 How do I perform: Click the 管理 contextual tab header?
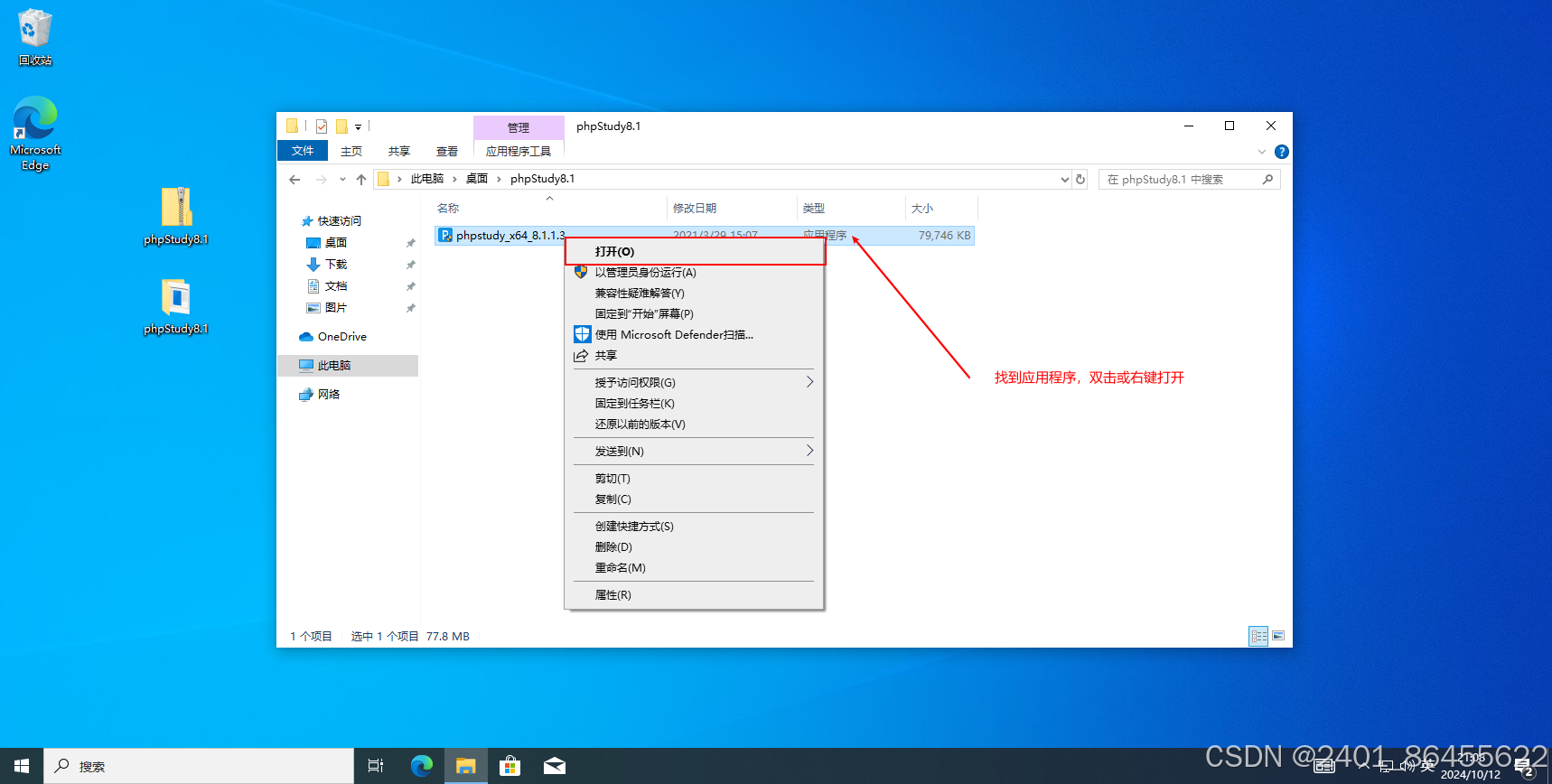pyautogui.click(x=519, y=127)
